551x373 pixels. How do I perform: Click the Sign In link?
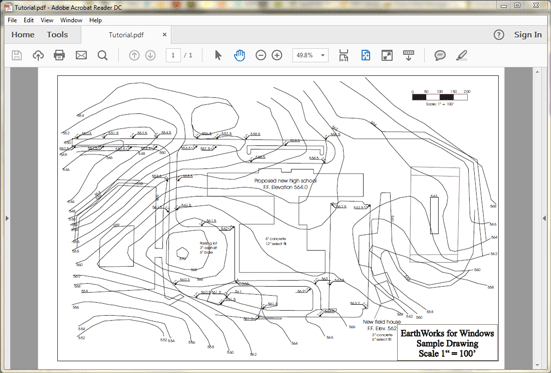[x=528, y=34]
